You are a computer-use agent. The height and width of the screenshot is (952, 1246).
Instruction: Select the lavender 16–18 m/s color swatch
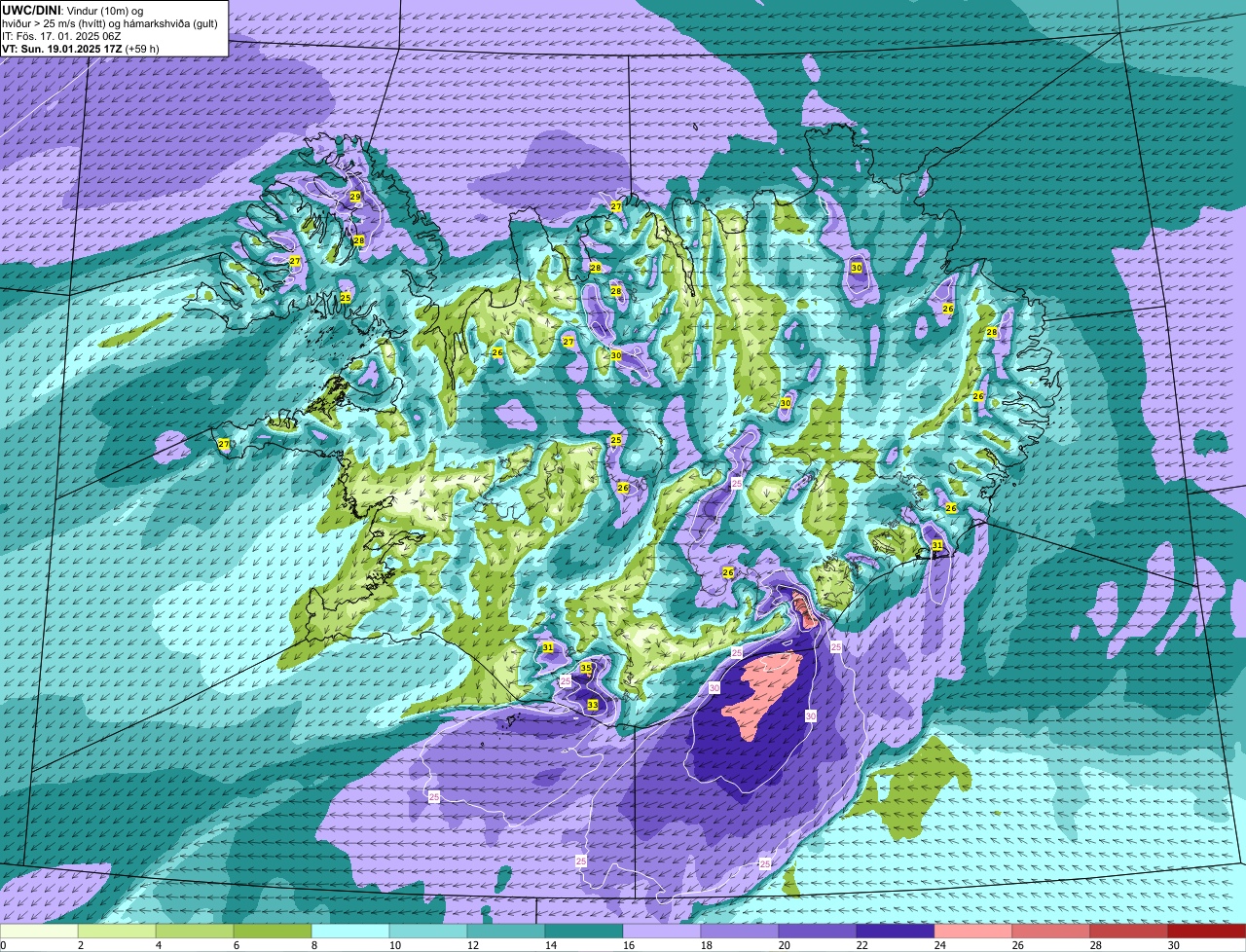(662, 931)
